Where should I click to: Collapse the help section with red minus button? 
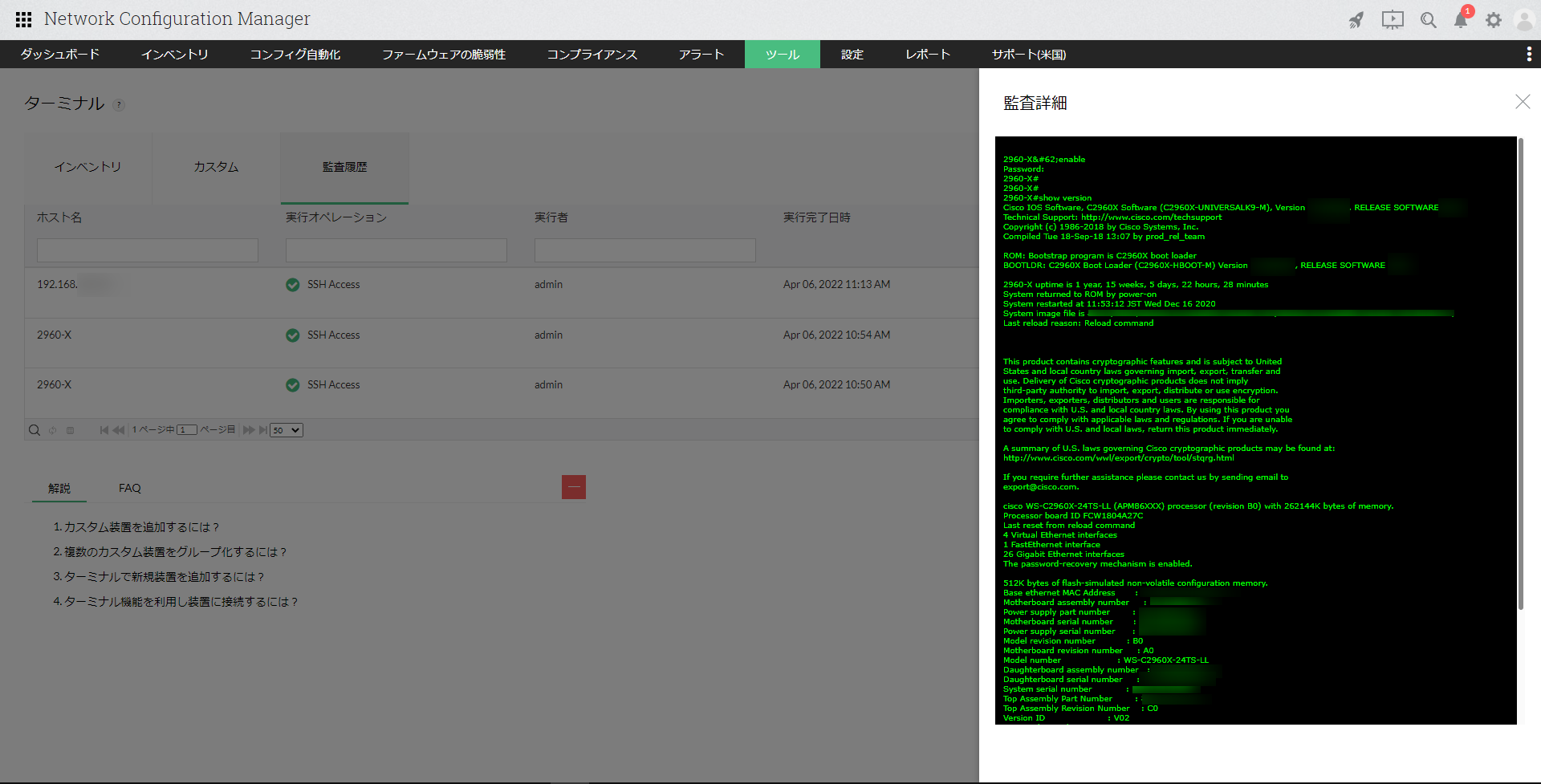coord(574,487)
